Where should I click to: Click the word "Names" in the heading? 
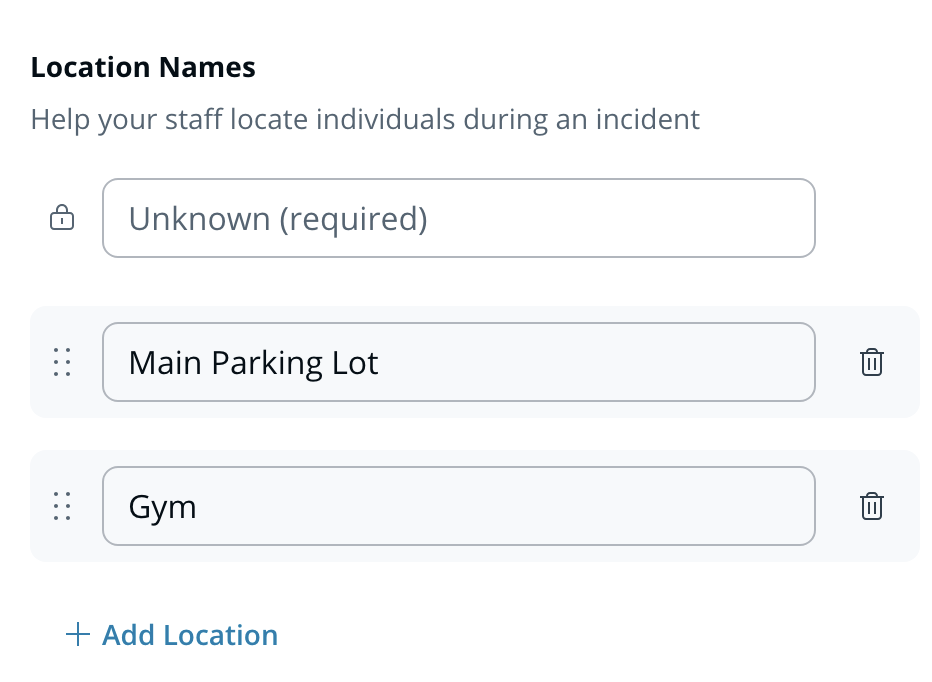click(205, 68)
